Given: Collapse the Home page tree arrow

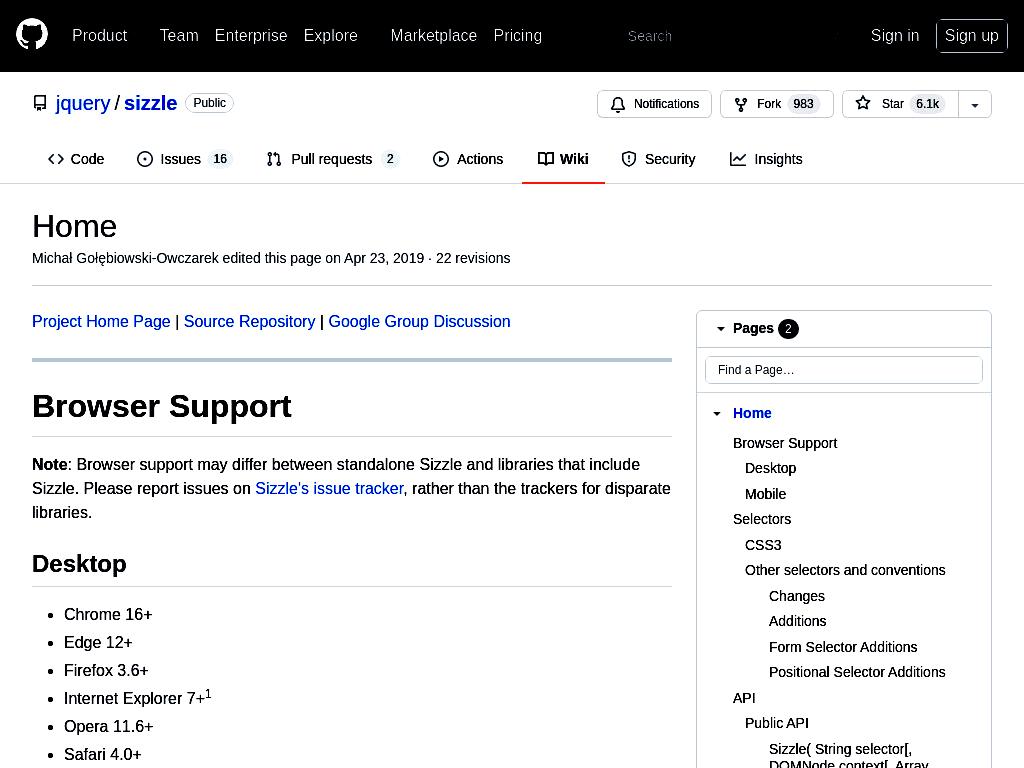Looking at the screenshot, I should coord(717,413).
